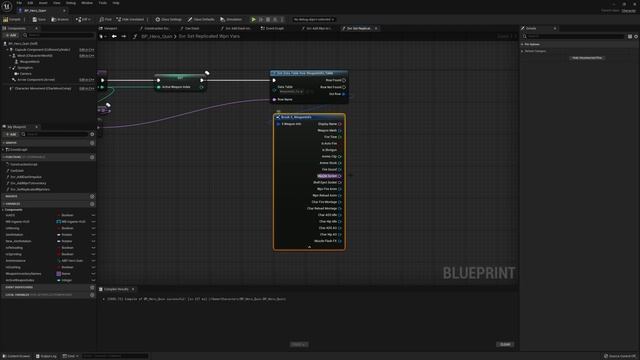Click the My Blueprint search field
The image size is (640, 360).
pos(55,134)
